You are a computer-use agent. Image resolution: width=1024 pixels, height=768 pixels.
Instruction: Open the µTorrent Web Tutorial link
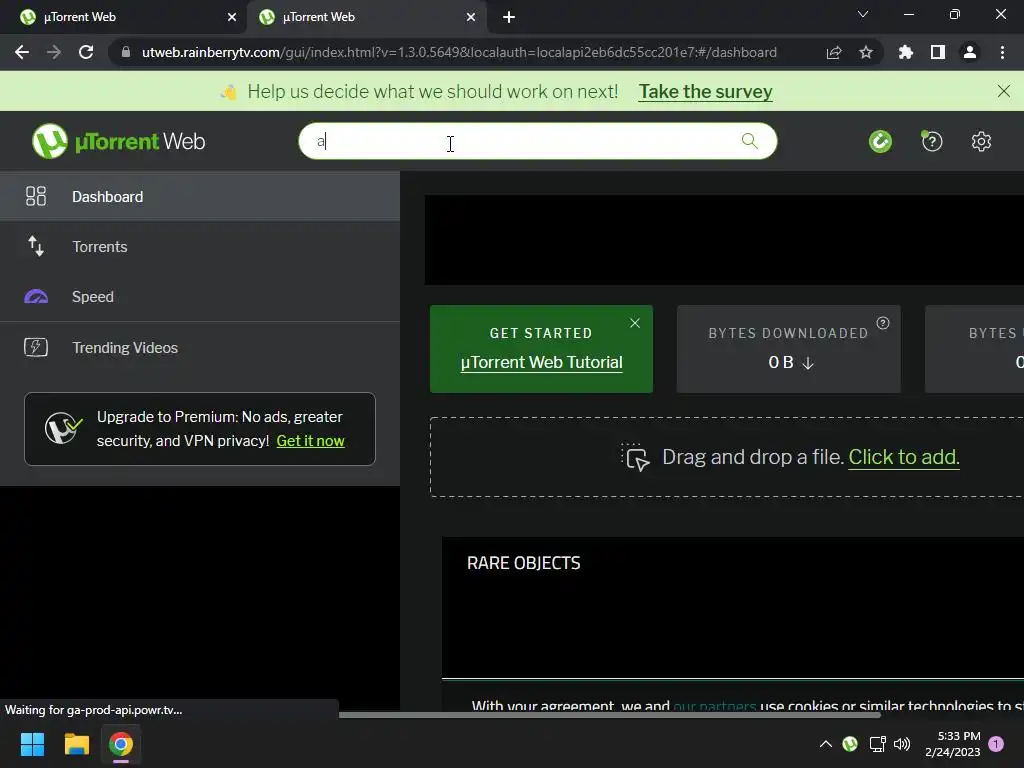click(x=541, y=362)
